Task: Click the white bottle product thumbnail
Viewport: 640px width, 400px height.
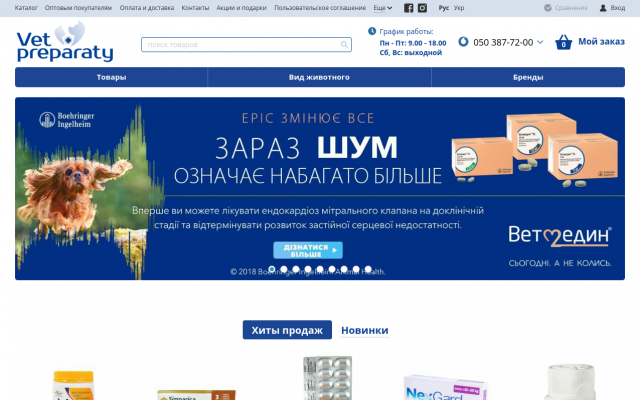Action: click(570, 382)
